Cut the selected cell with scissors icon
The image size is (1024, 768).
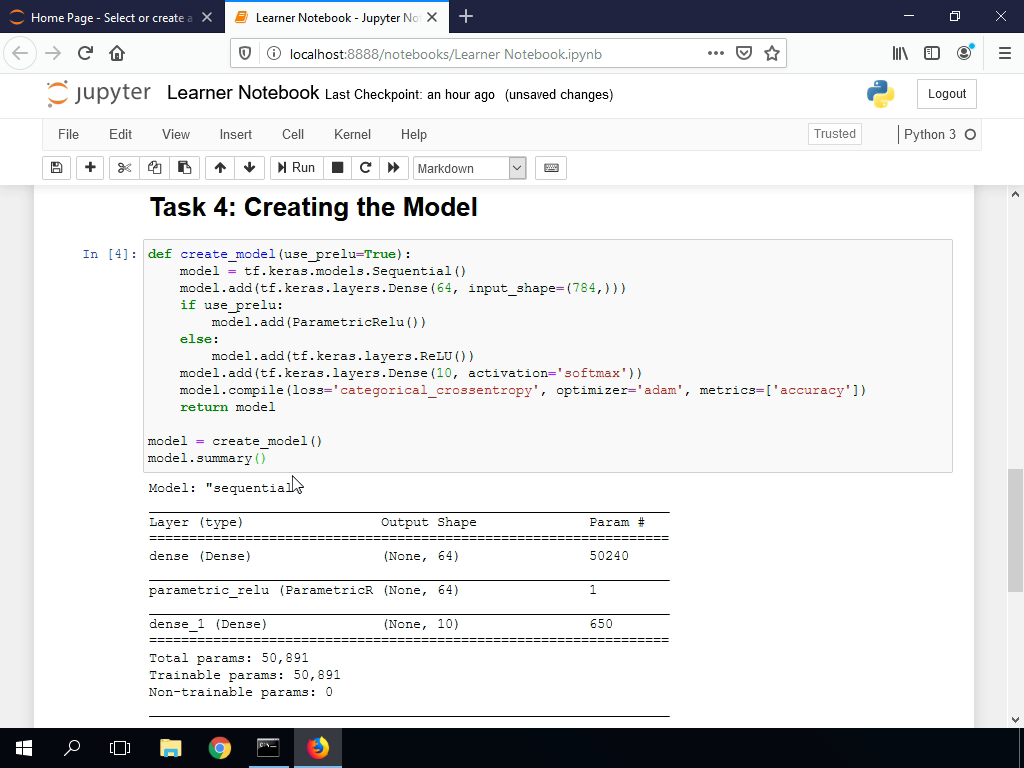click(x=124, y=168)
